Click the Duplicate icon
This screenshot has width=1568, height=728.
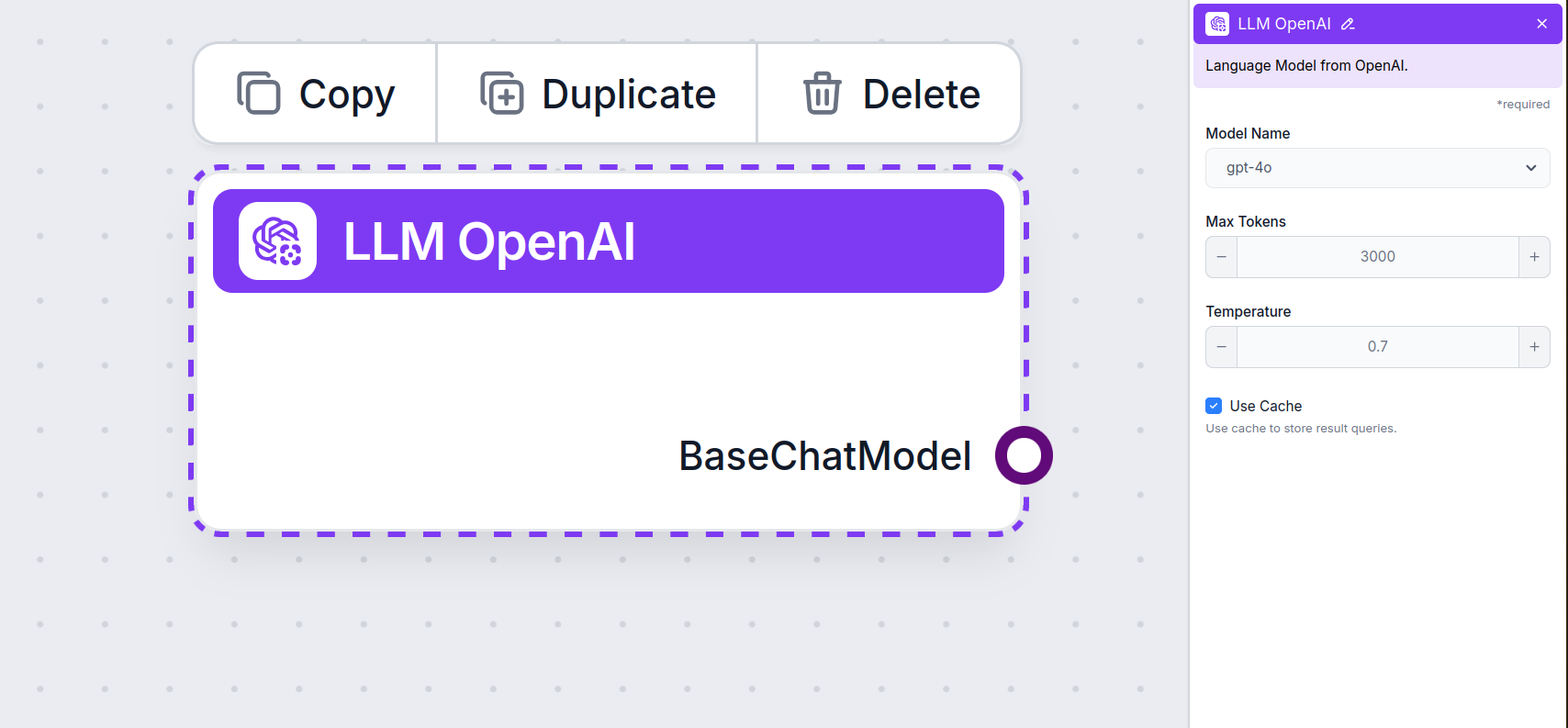coord(501,93)
